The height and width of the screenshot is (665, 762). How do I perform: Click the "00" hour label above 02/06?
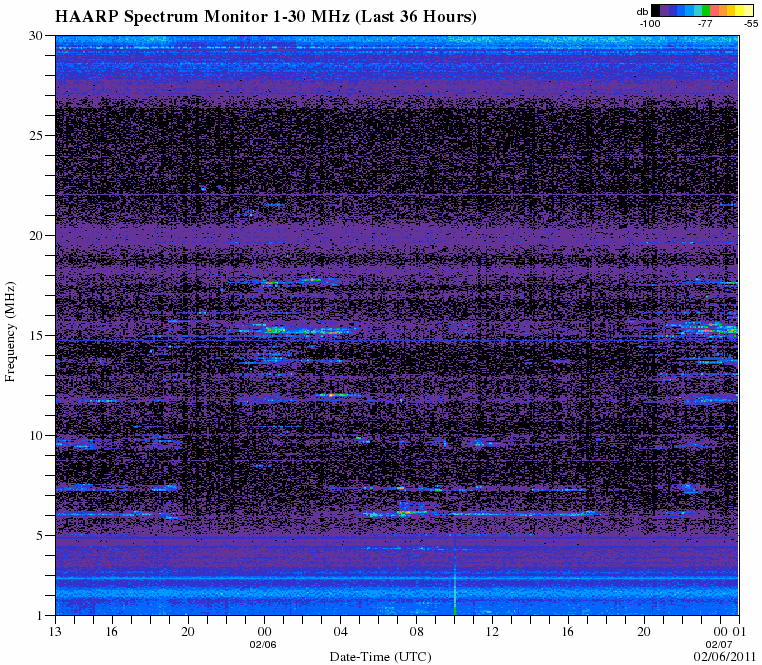(264, 631)
